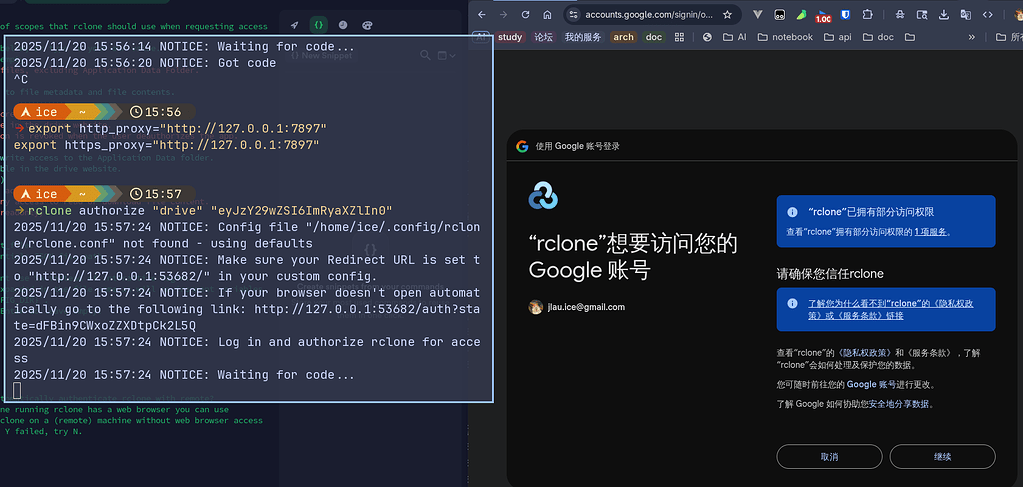Click the '15:57' prompt time badge
The height and width of the screenshot is (487, 1023).
(x=156, y=194)
